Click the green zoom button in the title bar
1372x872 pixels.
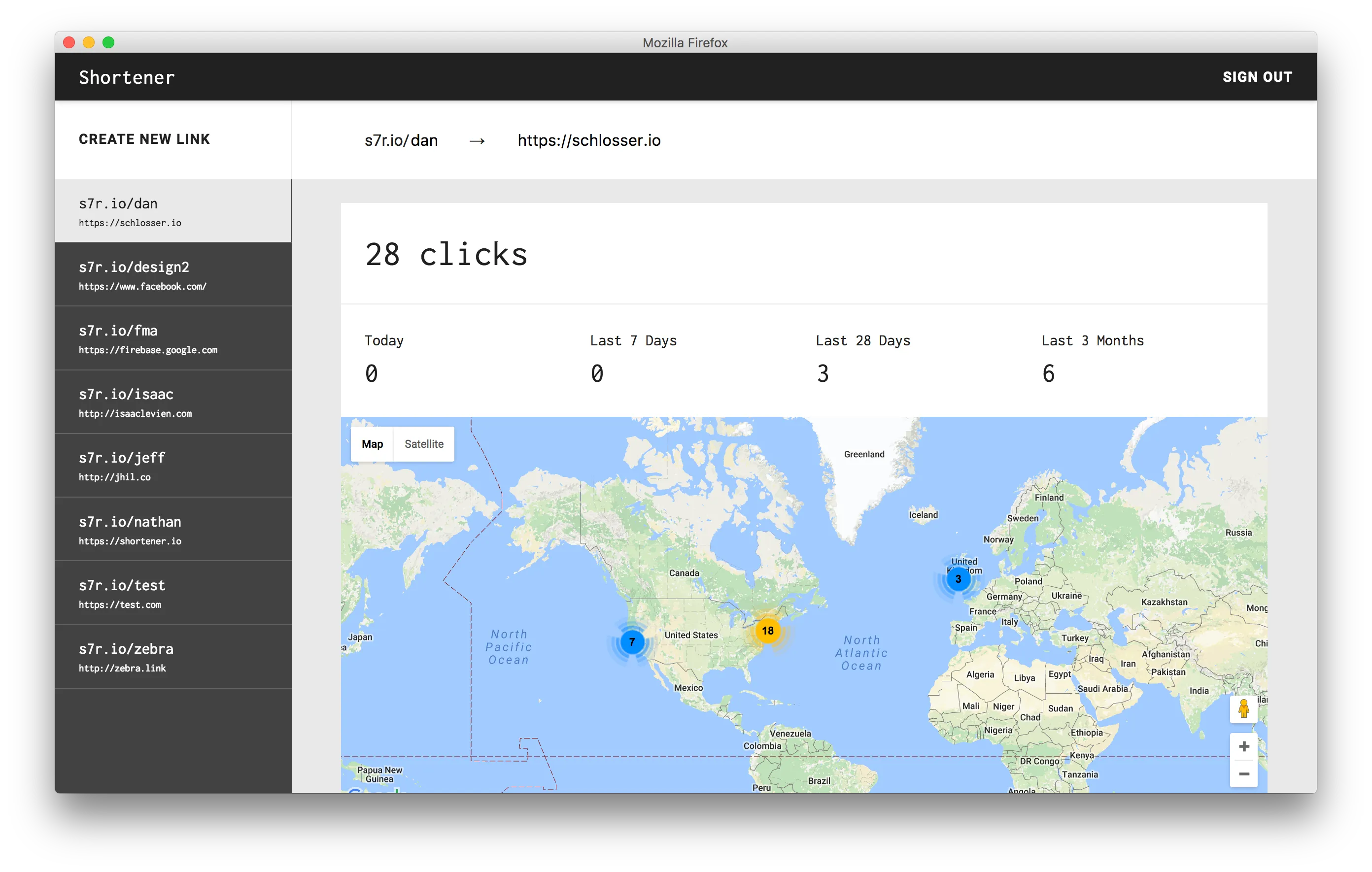[x=108, y=42]
